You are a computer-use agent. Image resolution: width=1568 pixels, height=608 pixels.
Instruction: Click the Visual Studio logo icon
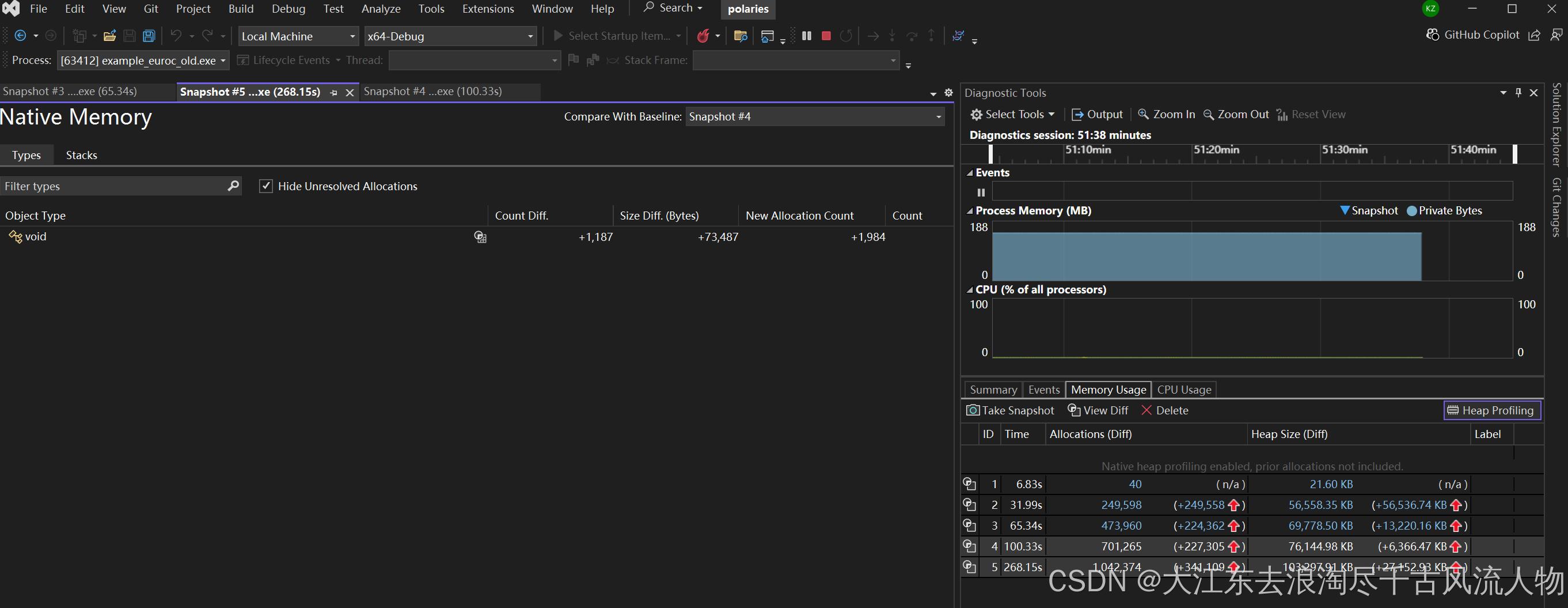click(x=11, y=9)
